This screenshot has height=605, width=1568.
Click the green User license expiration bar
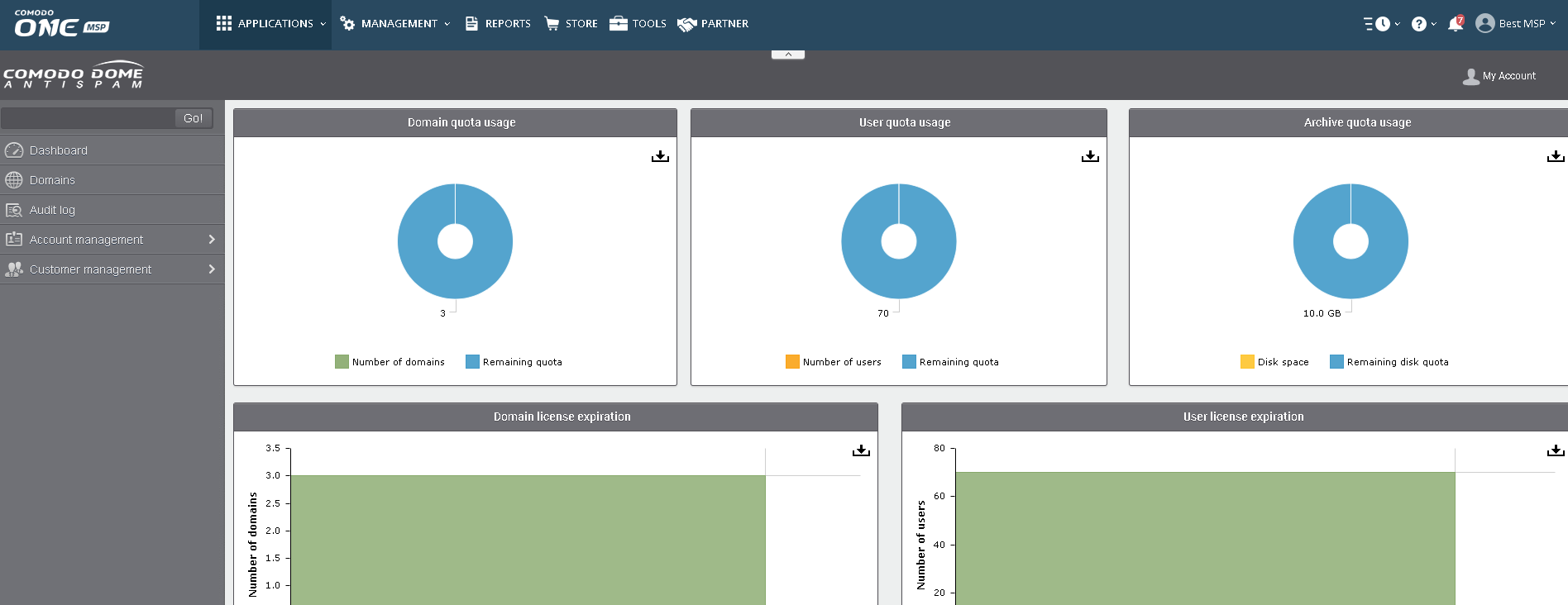[1205, 538]
